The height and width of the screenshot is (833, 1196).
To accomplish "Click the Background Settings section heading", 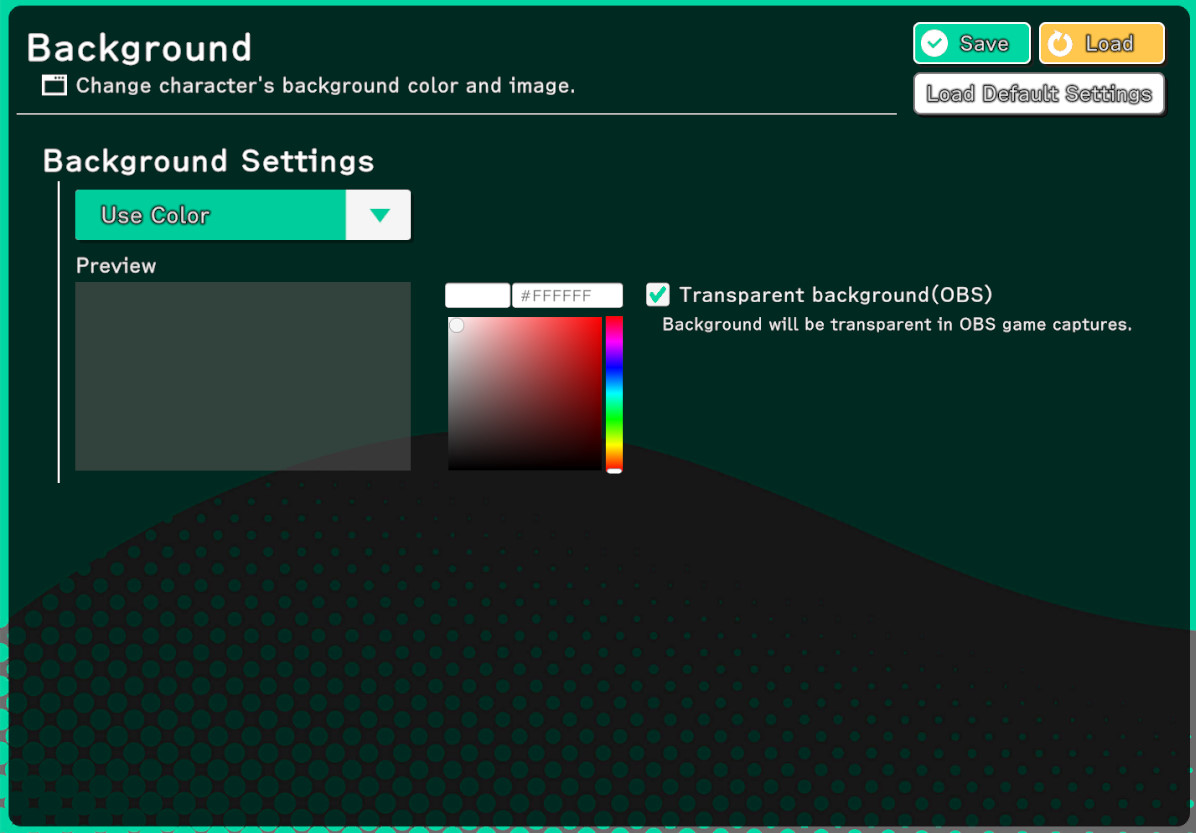I will [x=208, y=161].
